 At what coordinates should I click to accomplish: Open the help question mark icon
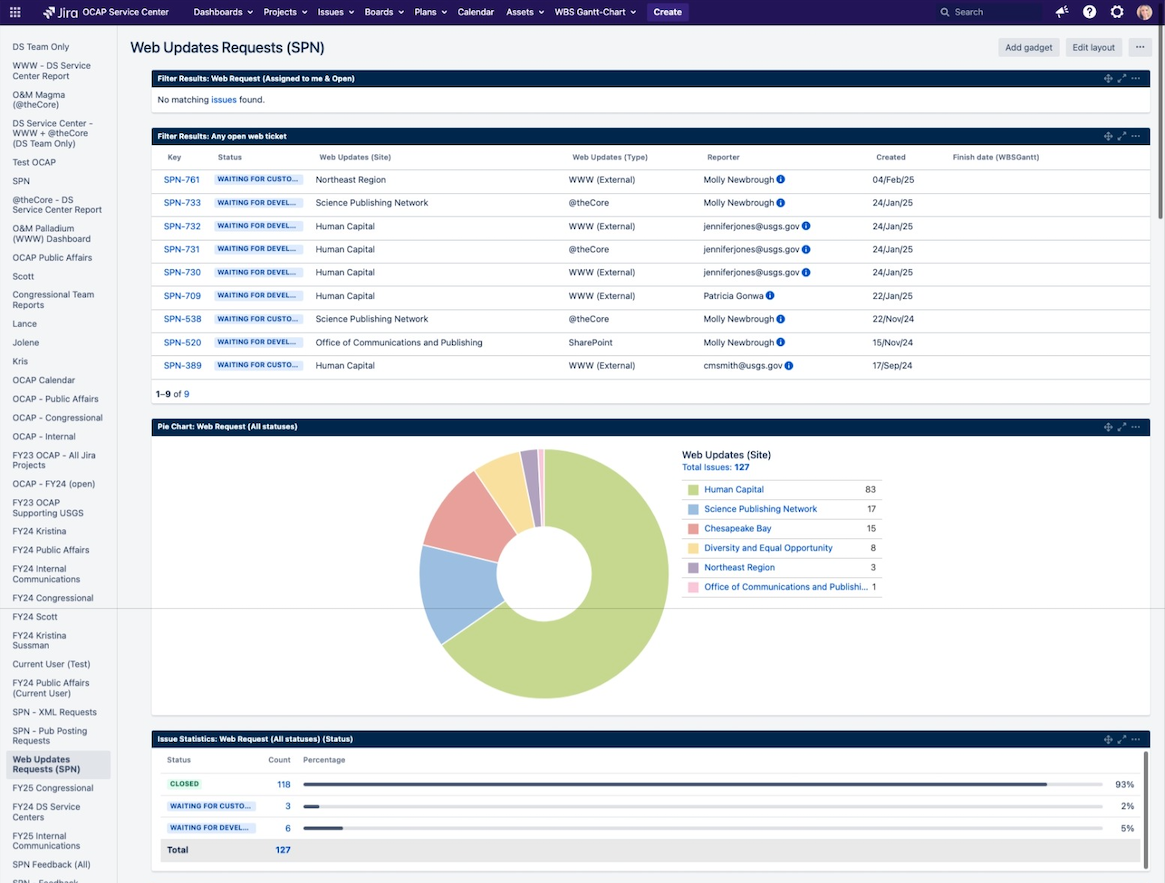point(1089,12)
